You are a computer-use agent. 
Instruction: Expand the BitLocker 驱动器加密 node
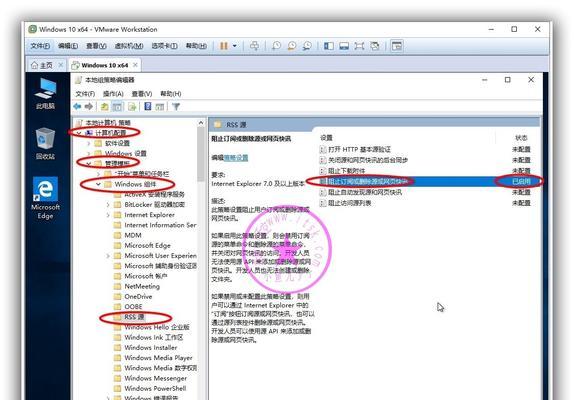[x=108, y=205]
